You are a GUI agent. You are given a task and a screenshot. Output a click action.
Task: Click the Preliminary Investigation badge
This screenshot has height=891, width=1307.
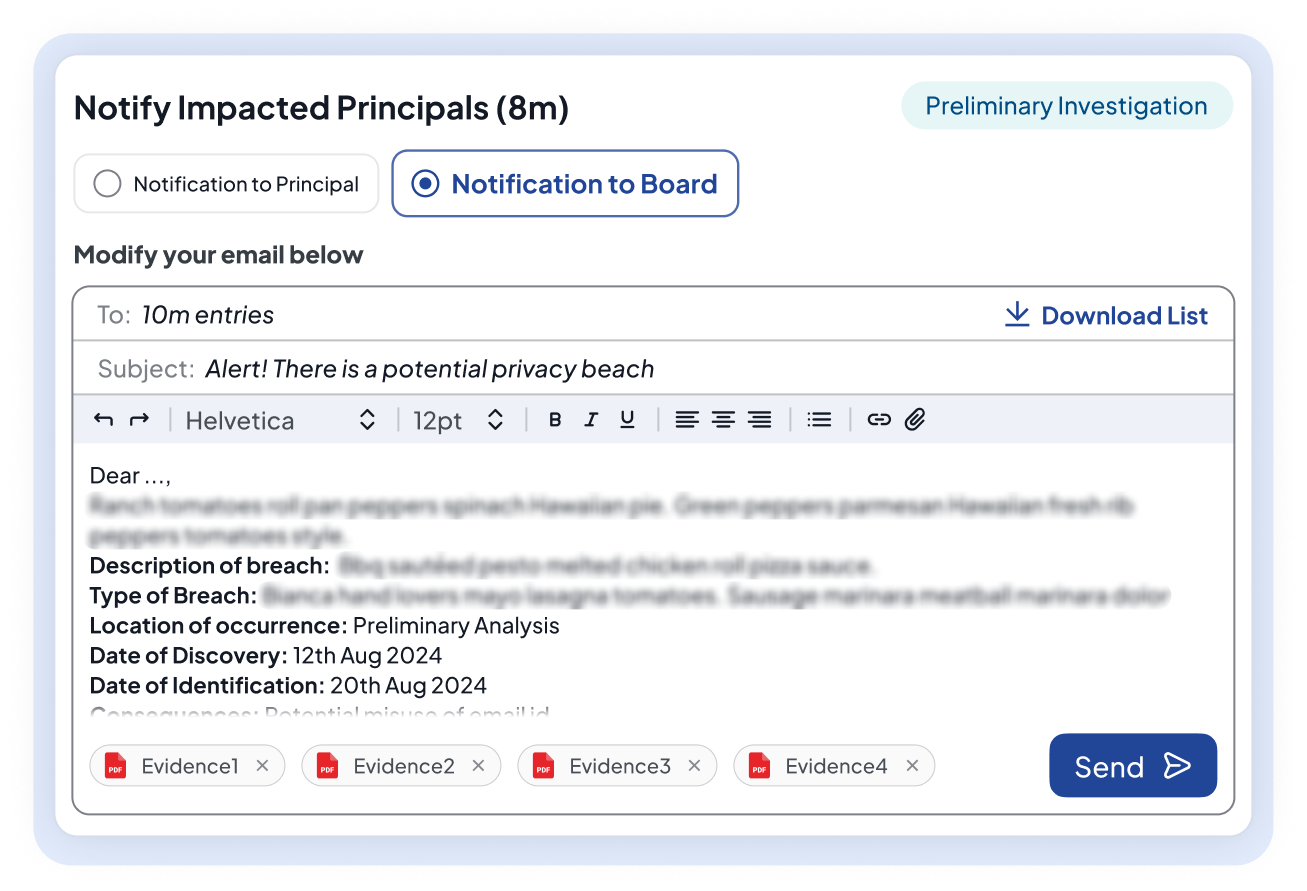tap(1067, 106)
